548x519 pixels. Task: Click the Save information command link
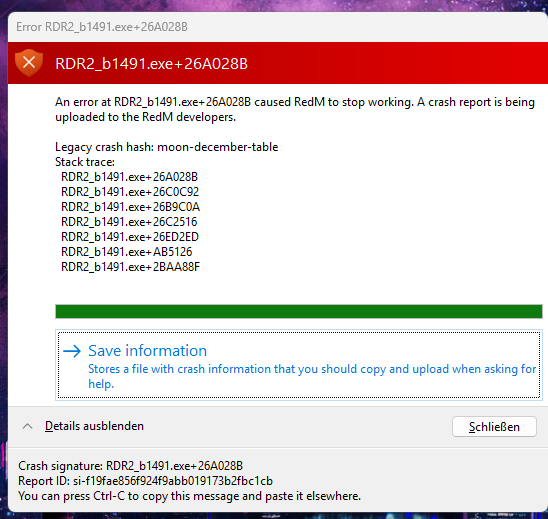click(x=298, y=365)
